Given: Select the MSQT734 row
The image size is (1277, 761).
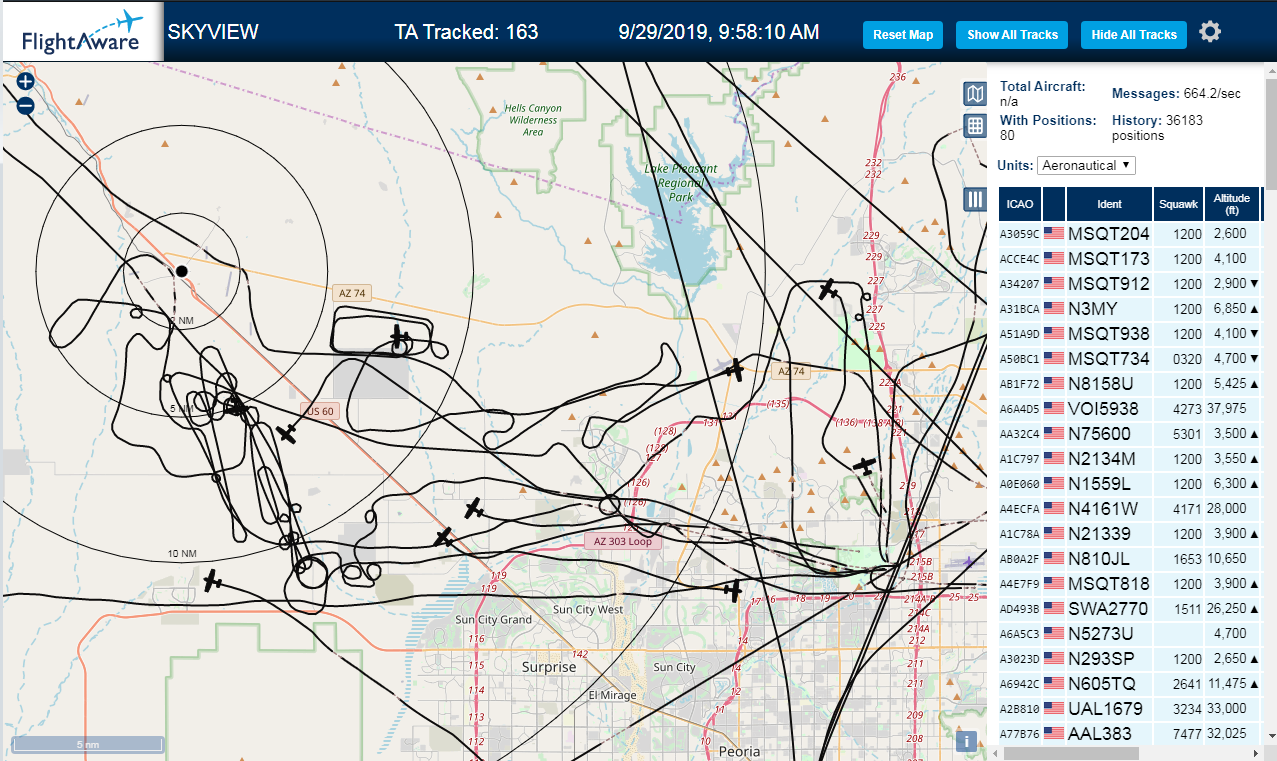Looking at the screenshot, I should (1130, 359).
